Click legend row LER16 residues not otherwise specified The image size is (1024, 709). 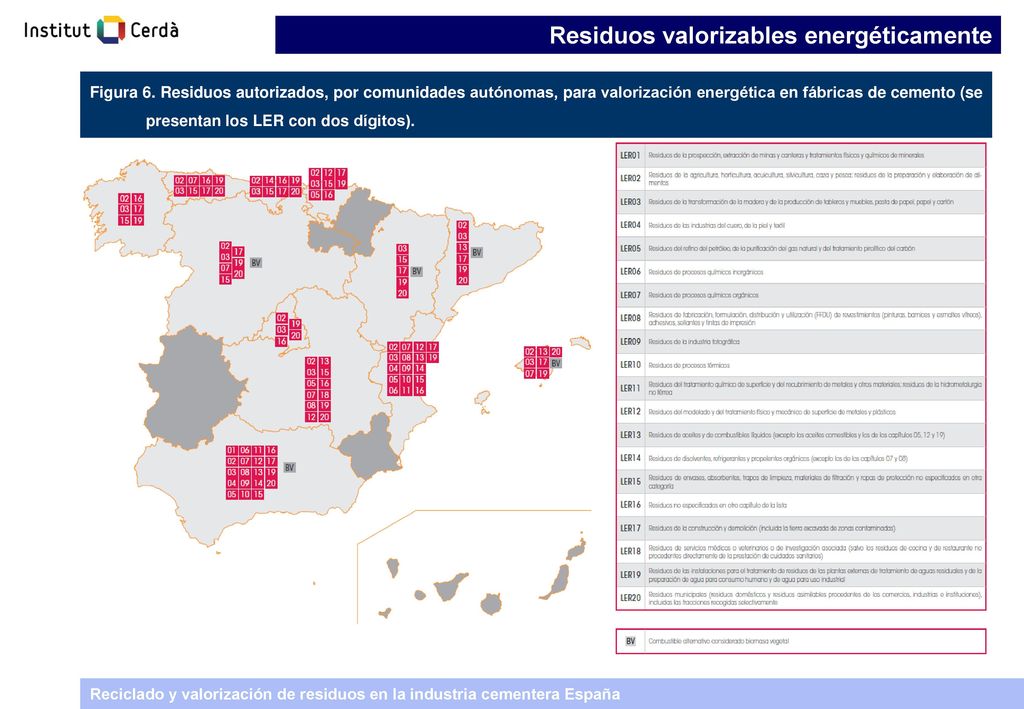(801, 505)
